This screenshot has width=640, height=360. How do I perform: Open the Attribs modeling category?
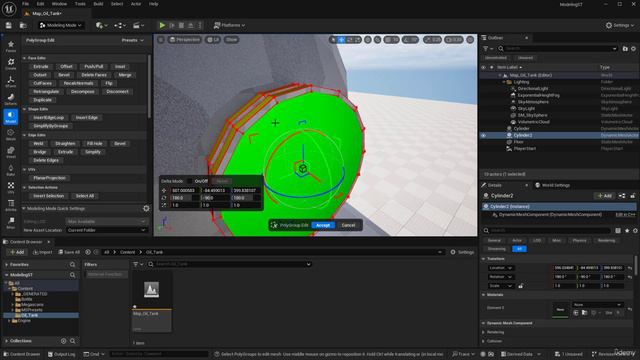pyautogui.click(x=11, y=205)
